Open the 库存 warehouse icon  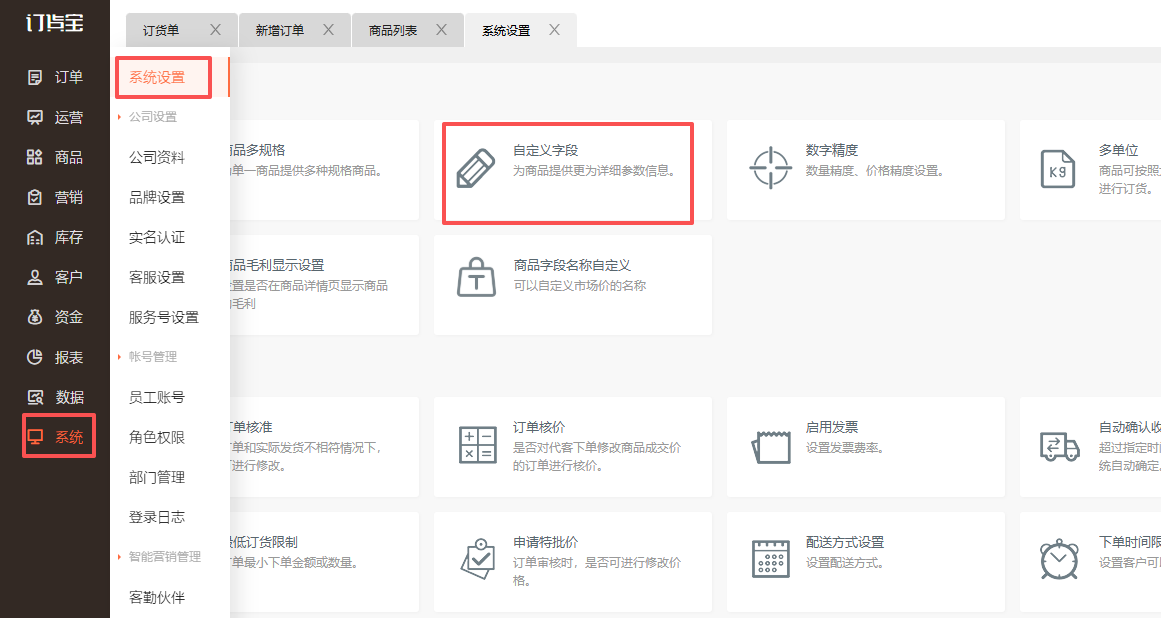tap(35, 237)
